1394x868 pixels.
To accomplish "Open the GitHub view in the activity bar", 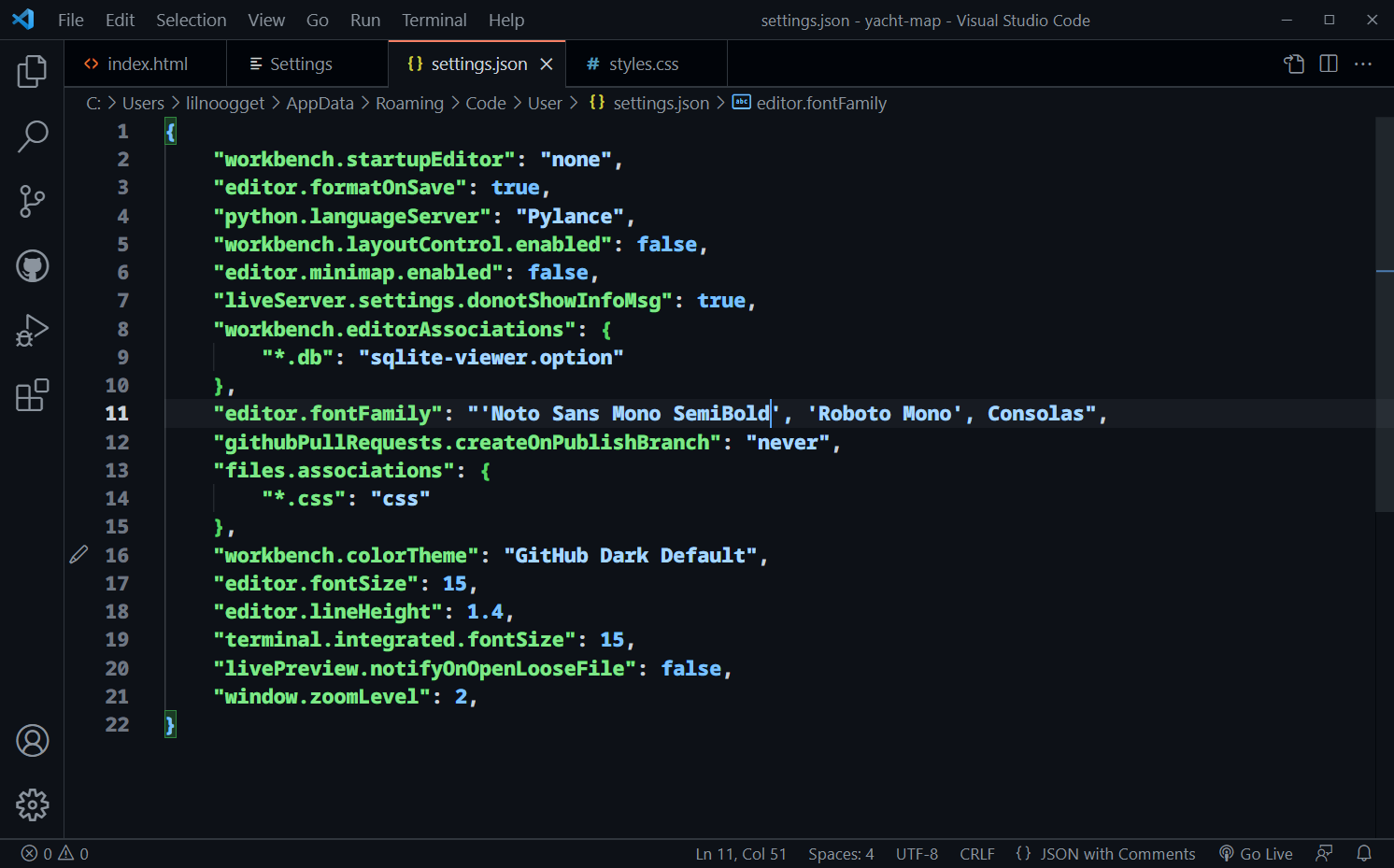I will point(33,265).
